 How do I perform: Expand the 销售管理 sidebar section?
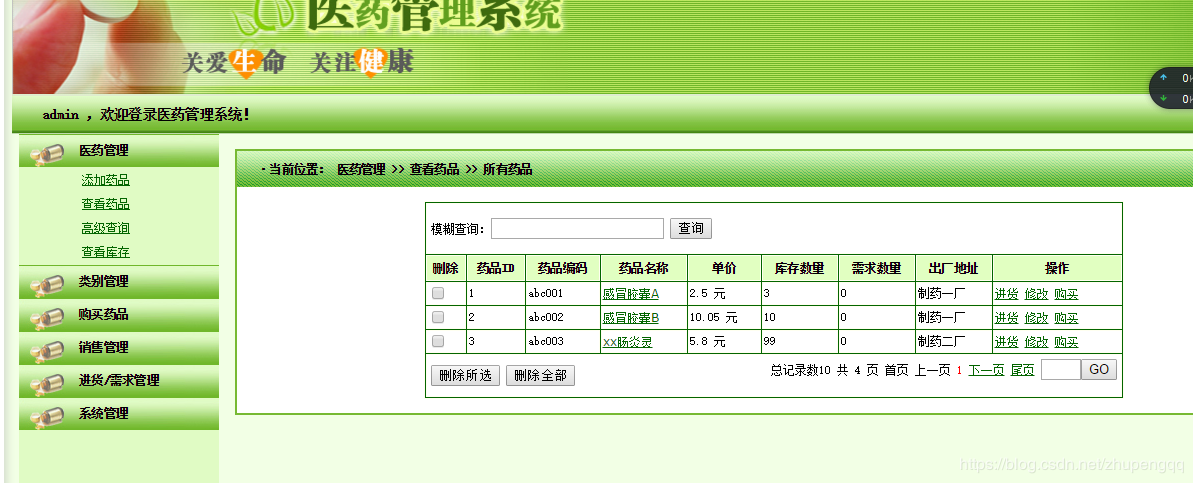point(103,348)
